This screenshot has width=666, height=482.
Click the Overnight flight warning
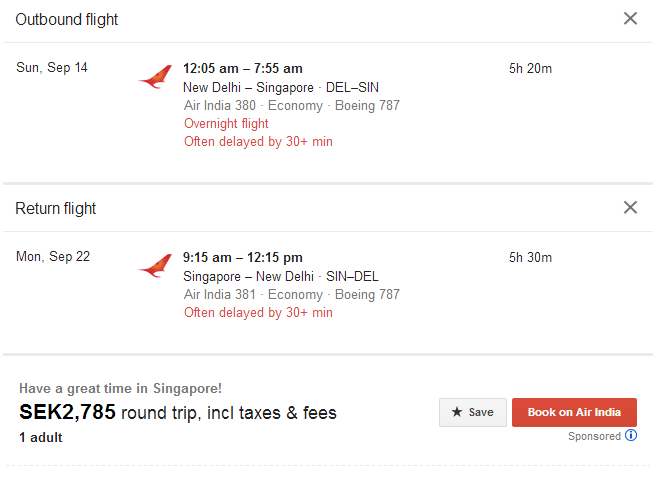coord(226,124)
